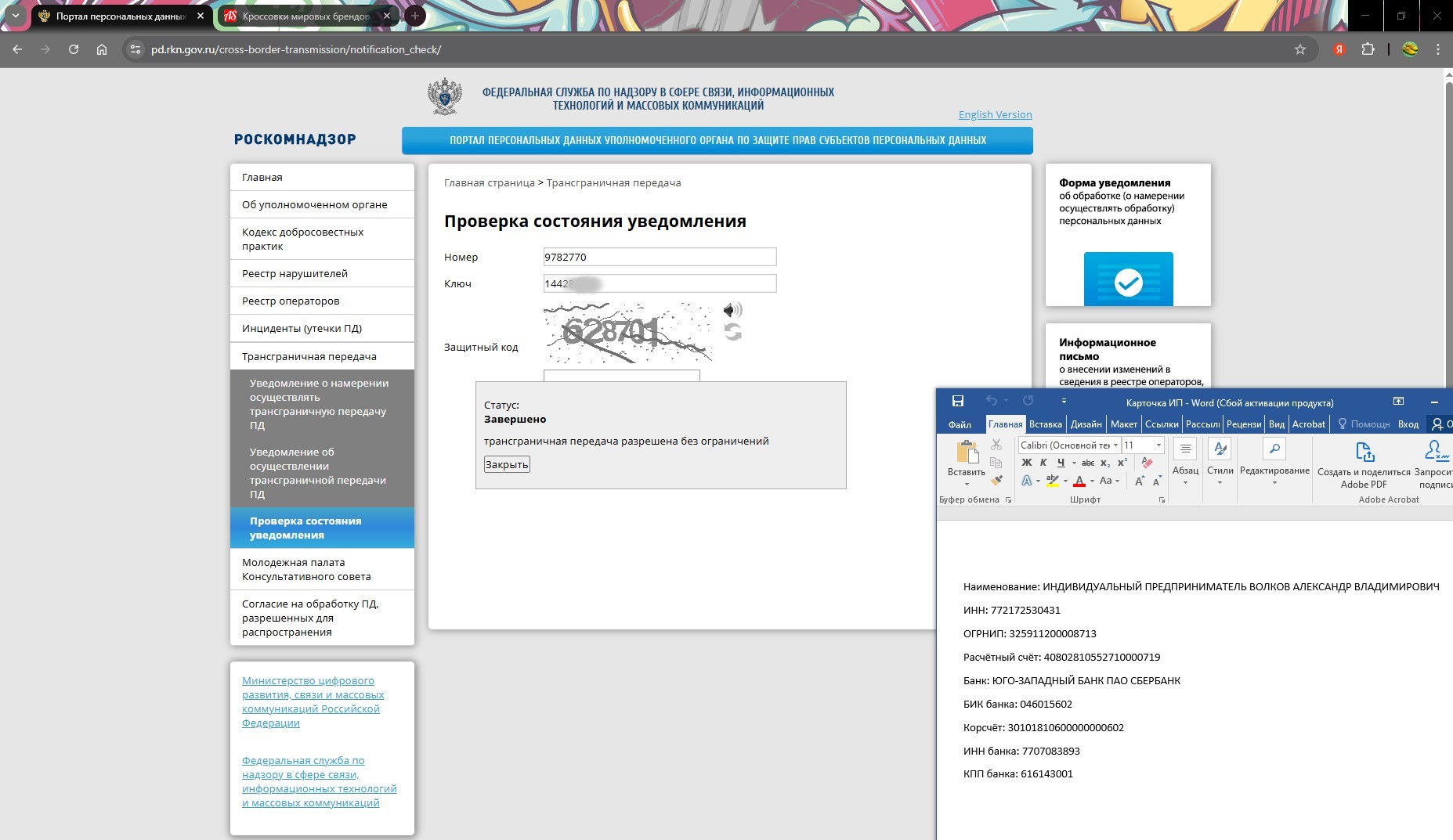Open the Буфер обмена clipboard launcher
This screenshot has width=1453, height=840.
1008,499
